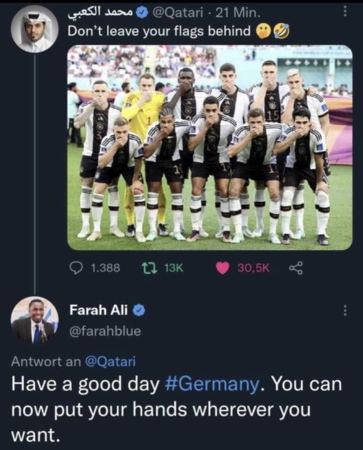The width and height of the screenshot is (363, 450).
Task: Click the 30,5K likes count
Action: [x=253, y=268]
